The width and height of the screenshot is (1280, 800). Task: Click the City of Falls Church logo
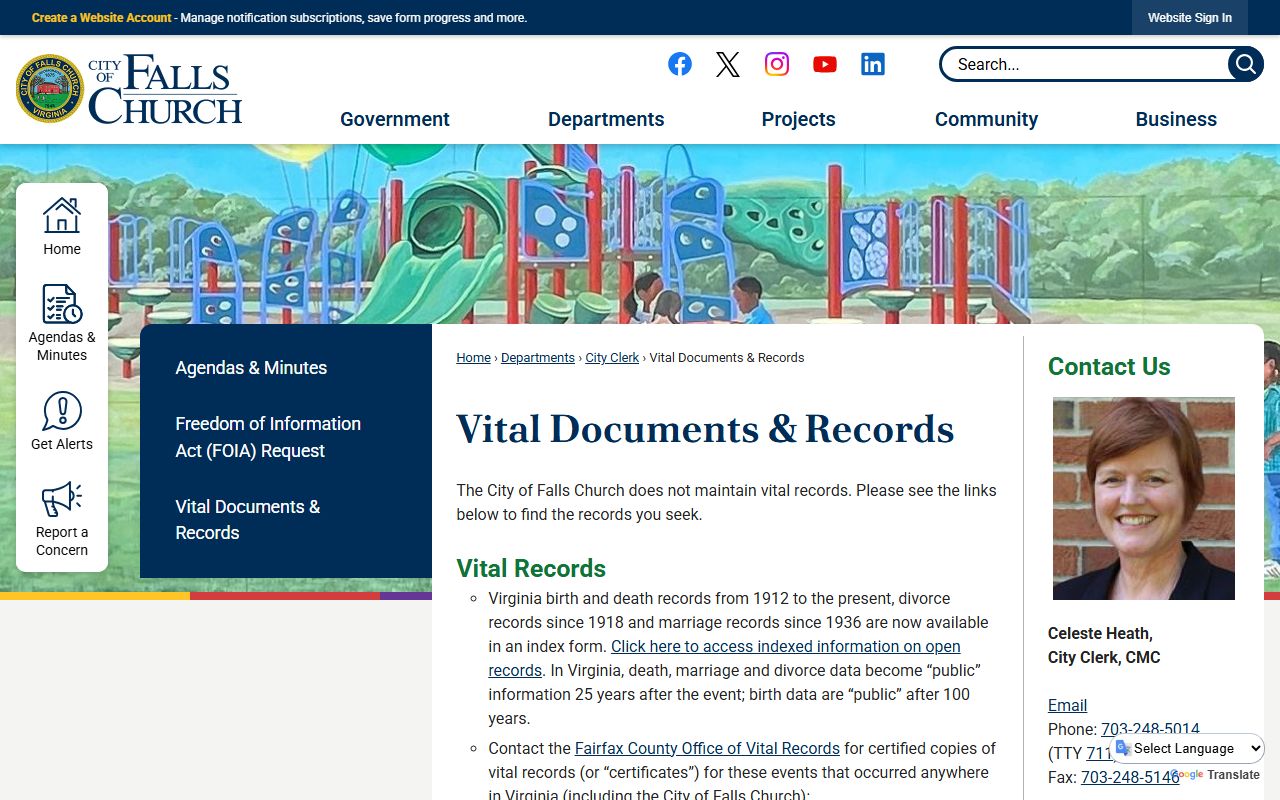click(x=129, y=89)
